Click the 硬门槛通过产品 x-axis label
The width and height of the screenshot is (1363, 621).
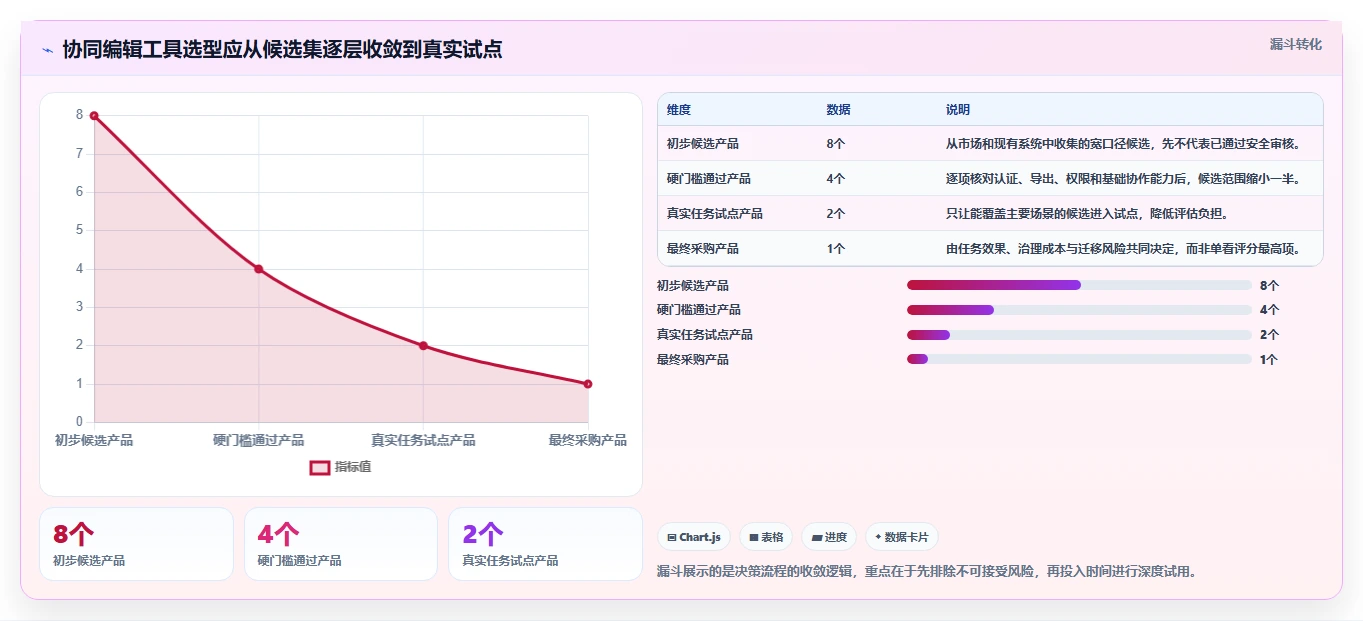(x=258, y=440)
